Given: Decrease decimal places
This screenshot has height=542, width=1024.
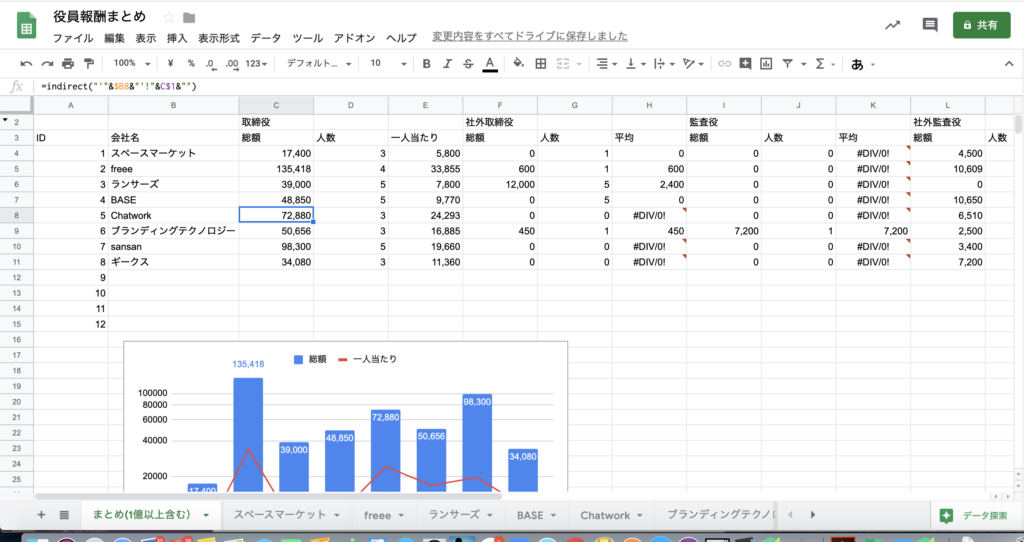Looking at the screenshot, I should tap(210, 64).
